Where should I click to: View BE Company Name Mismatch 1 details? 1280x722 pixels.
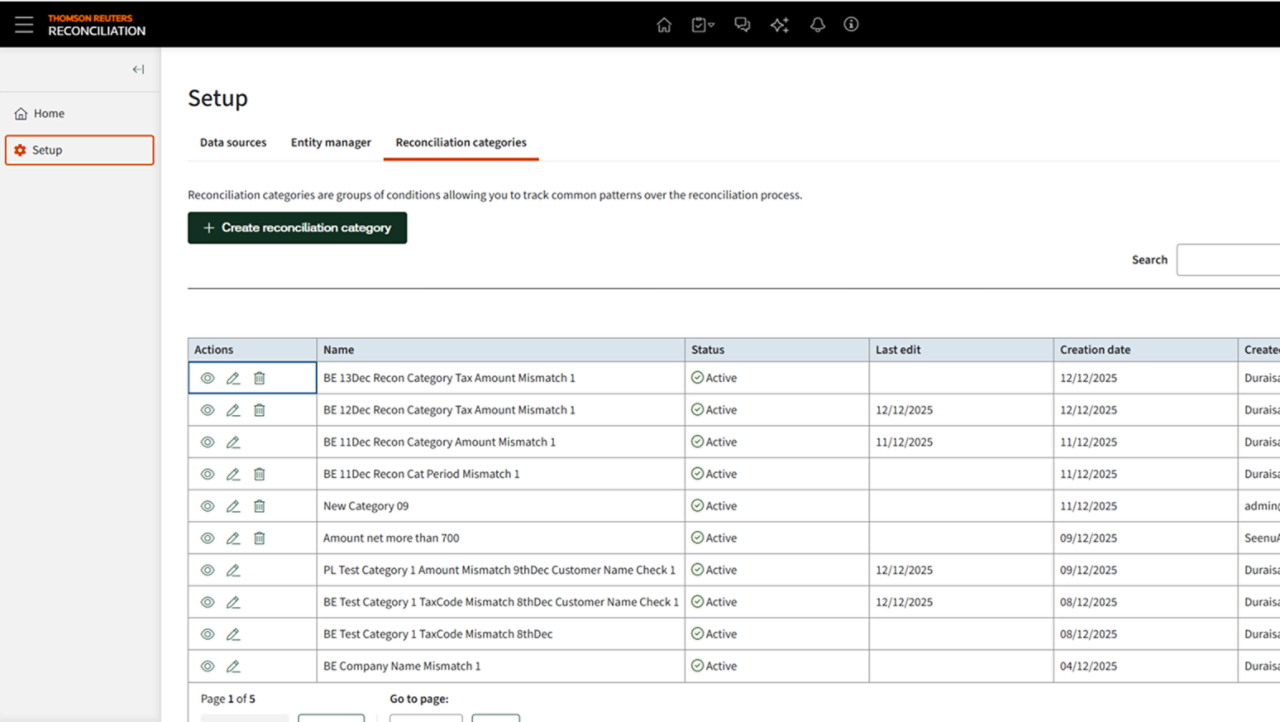(x=208, y=666)
